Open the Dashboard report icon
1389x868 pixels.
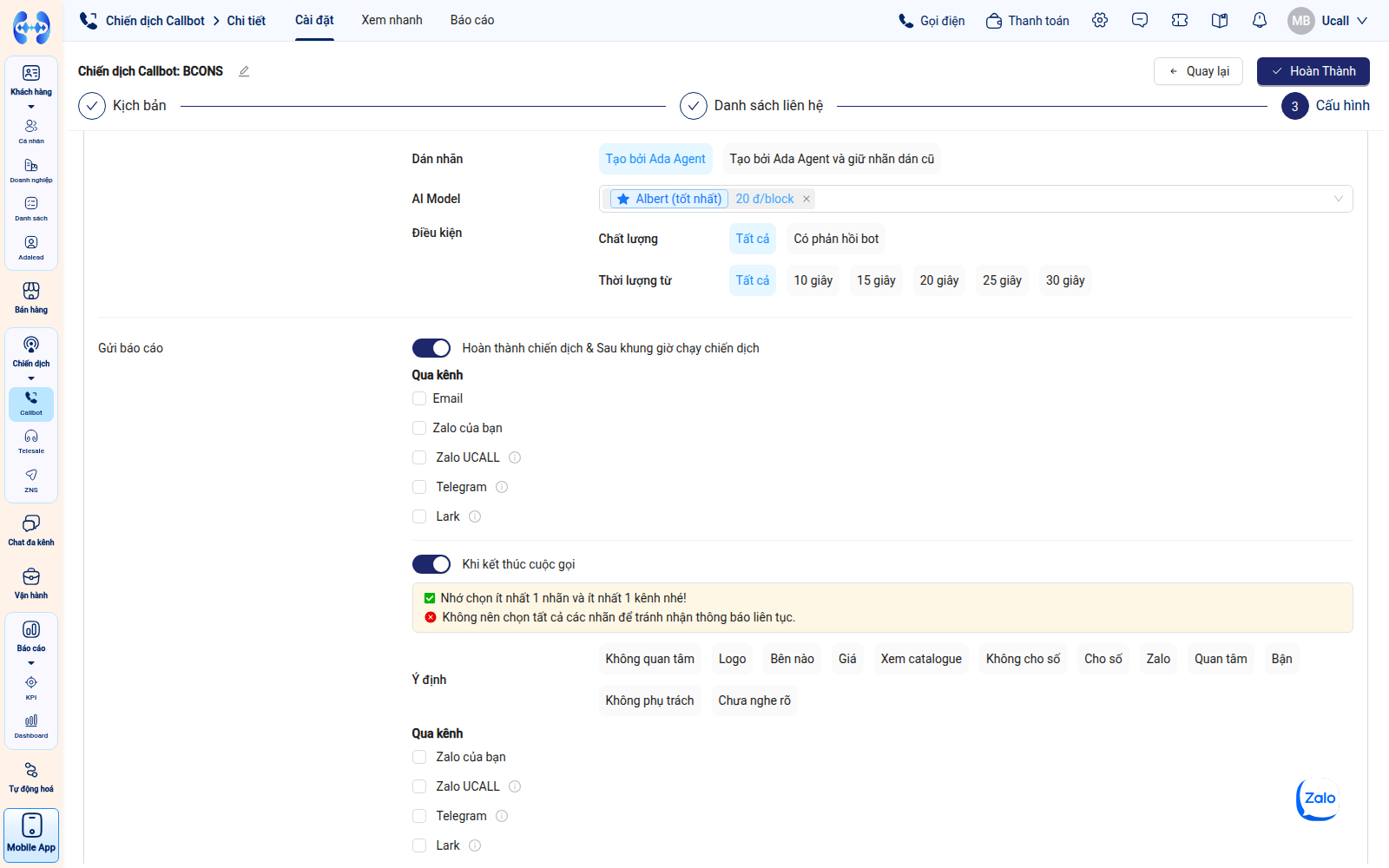31,726
